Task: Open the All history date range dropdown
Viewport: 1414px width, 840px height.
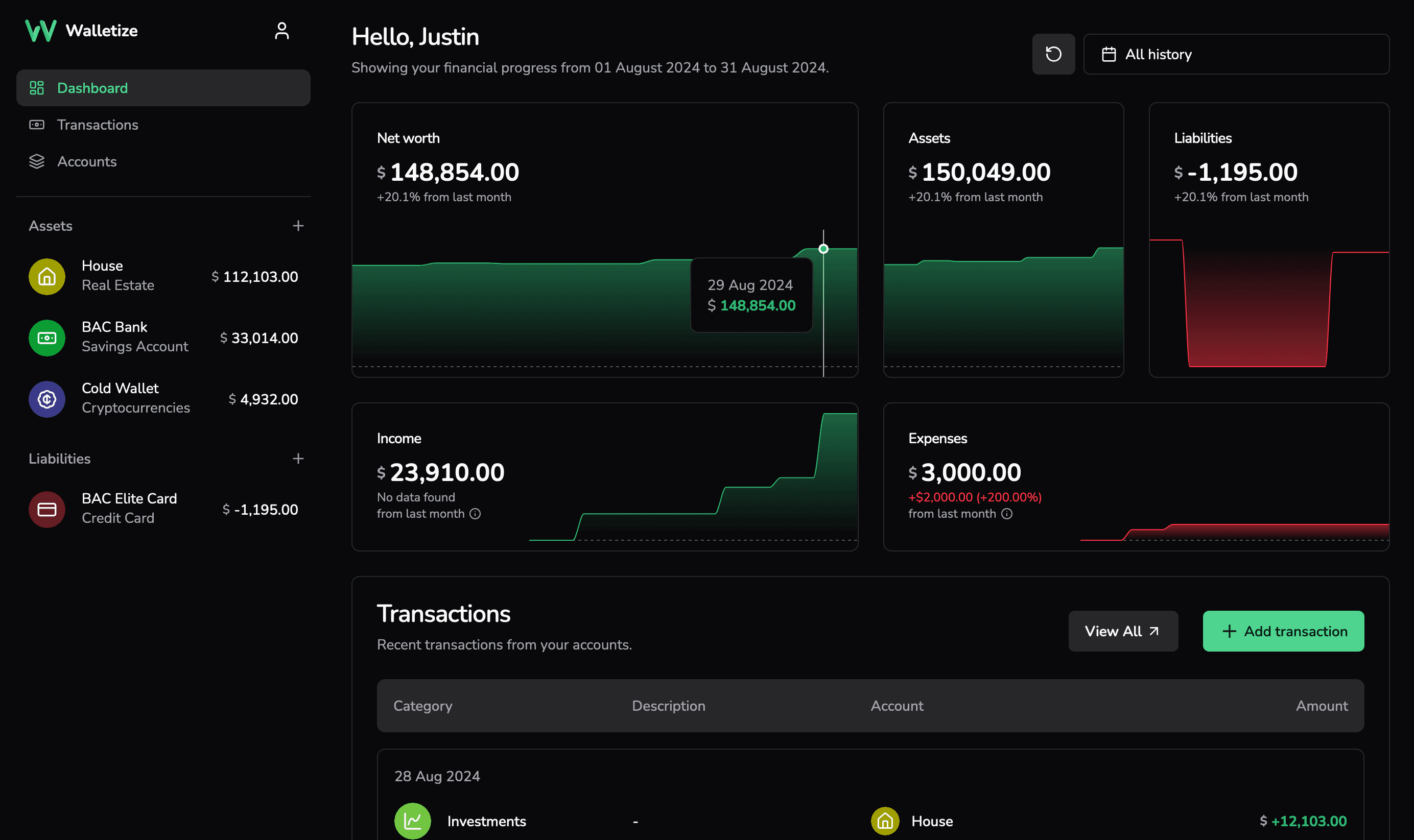Action: click(x=1236, y=54)
